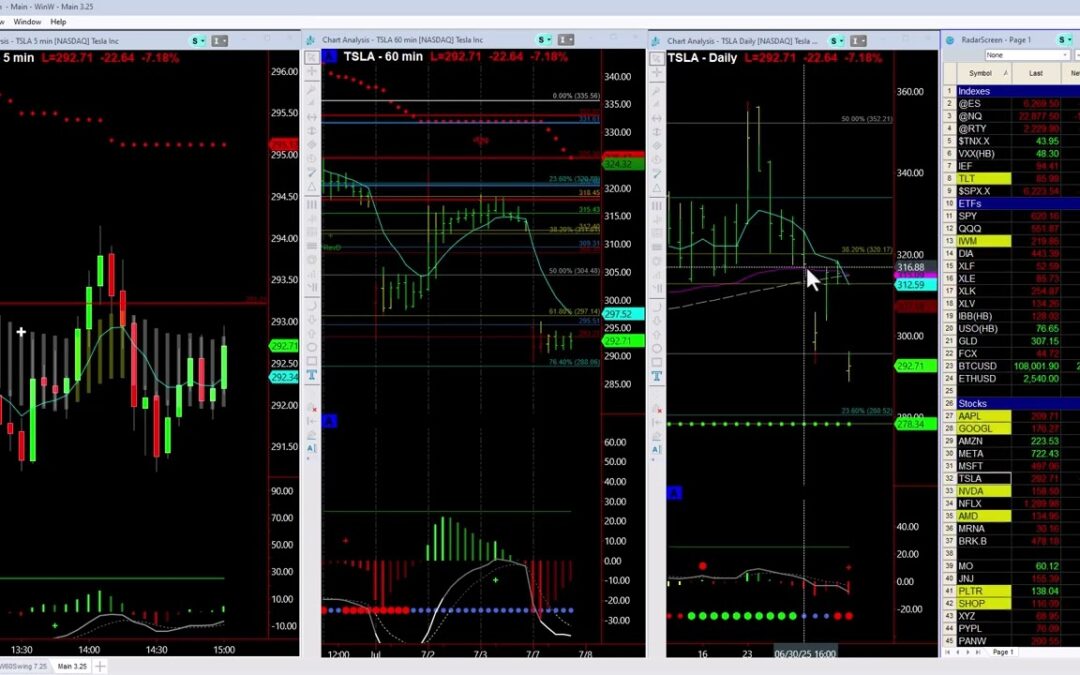Viewport: 1080px width, 675px height.
Task: Click row number 32 in RadarScreen
Action: coord(949,479)
